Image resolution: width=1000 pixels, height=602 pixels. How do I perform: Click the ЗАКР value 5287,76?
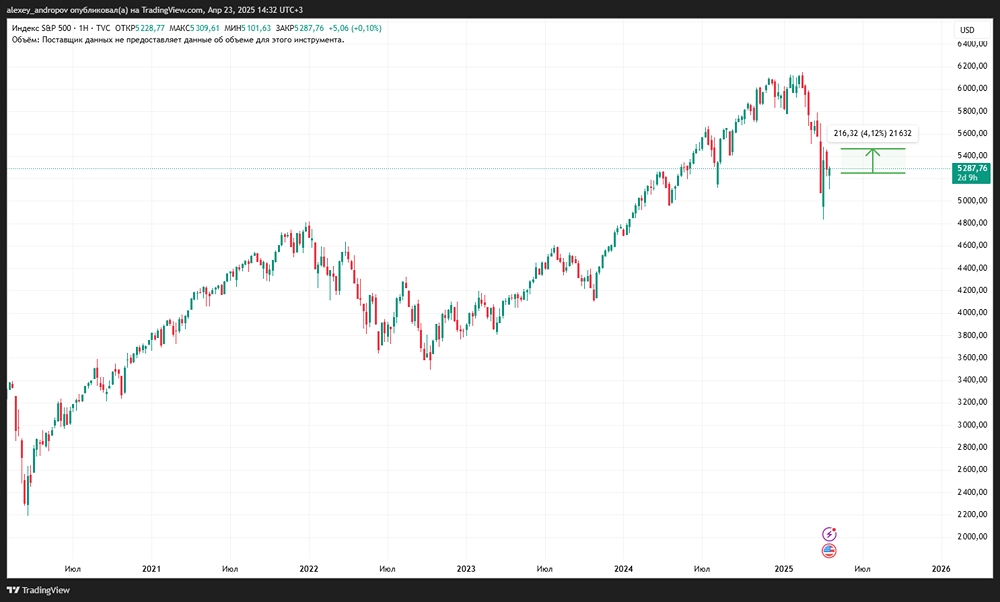[309, 28]
